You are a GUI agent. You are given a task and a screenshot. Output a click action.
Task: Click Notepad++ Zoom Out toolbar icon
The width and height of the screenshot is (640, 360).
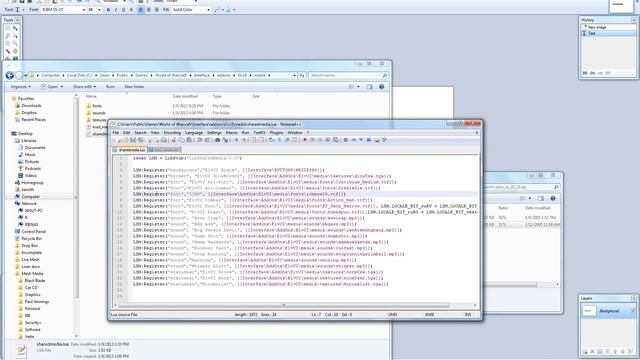[244, 140]
